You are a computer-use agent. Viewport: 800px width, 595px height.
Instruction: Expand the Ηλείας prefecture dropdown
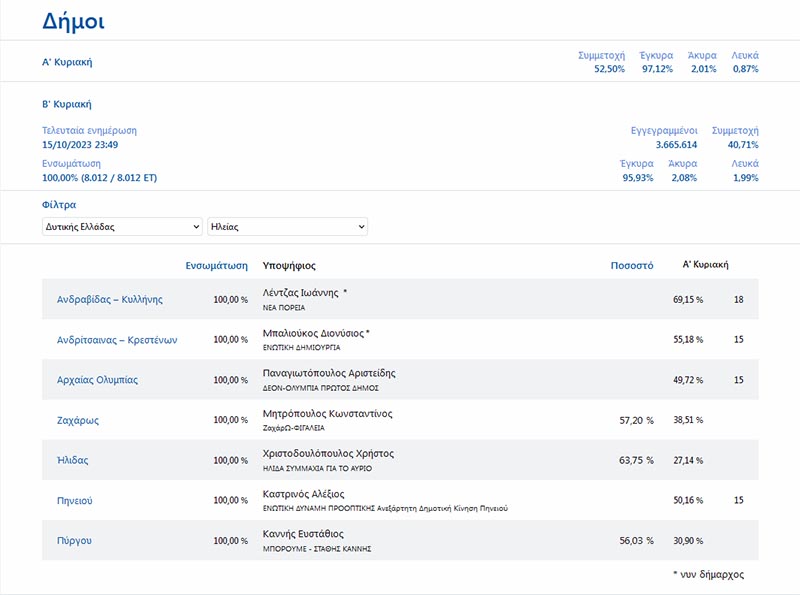(x=287, y=227)
